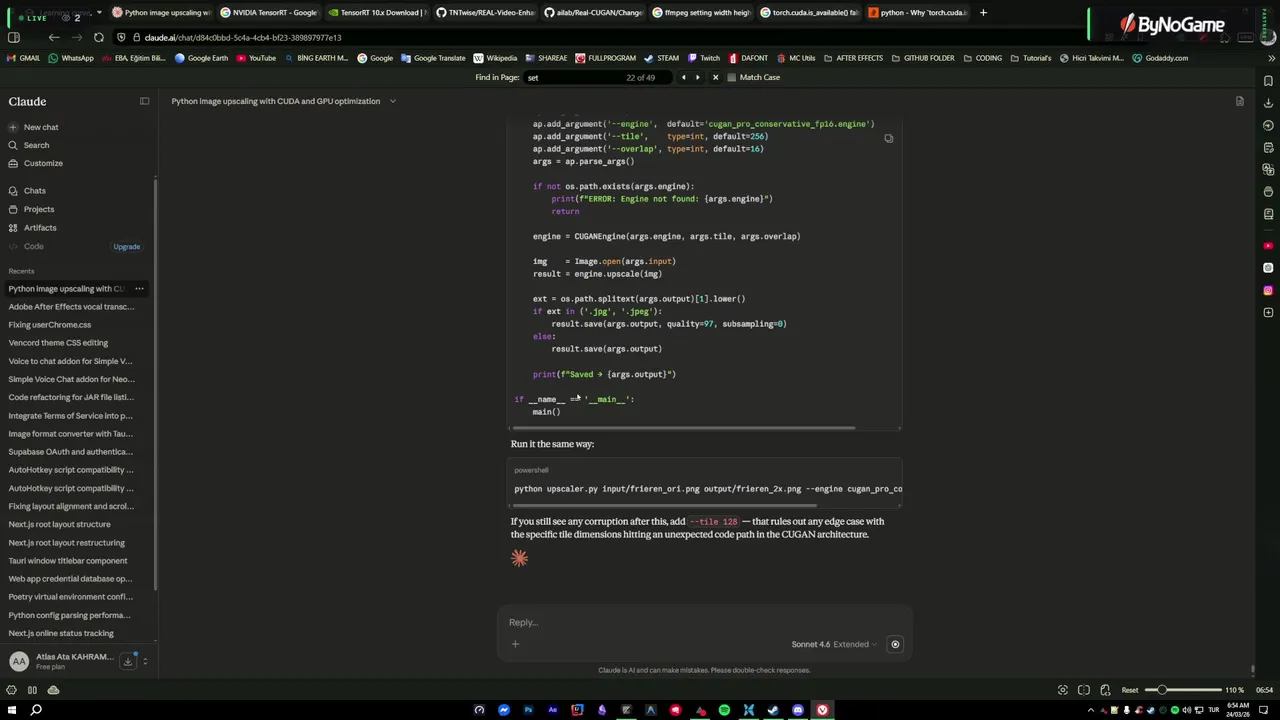Open the Code section
1280x720 pixels.
(26, 246)
